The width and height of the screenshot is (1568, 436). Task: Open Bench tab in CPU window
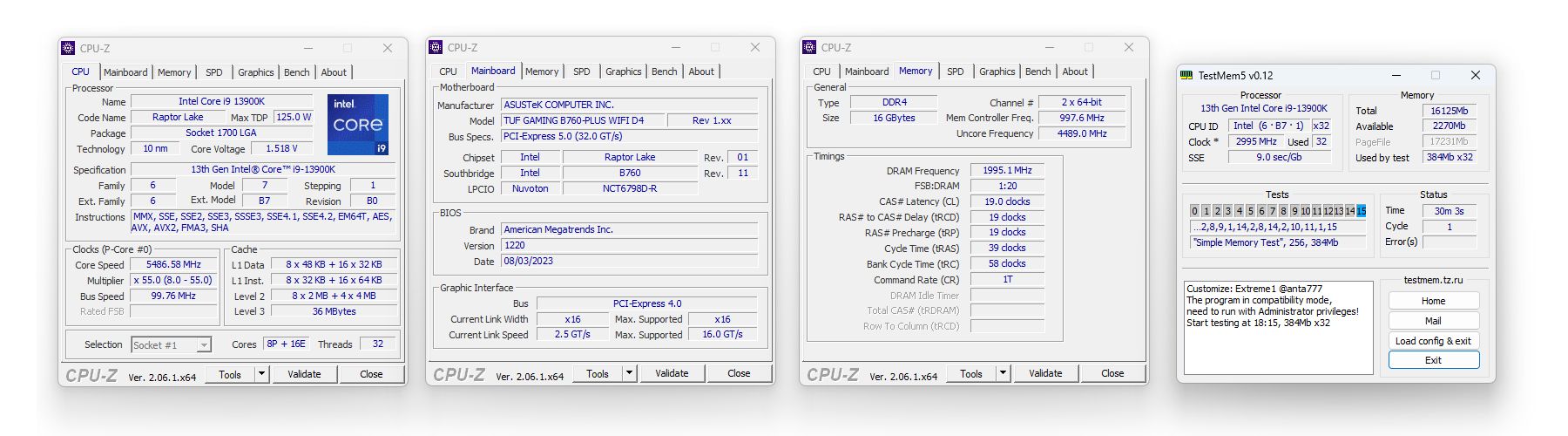[297, 72]
